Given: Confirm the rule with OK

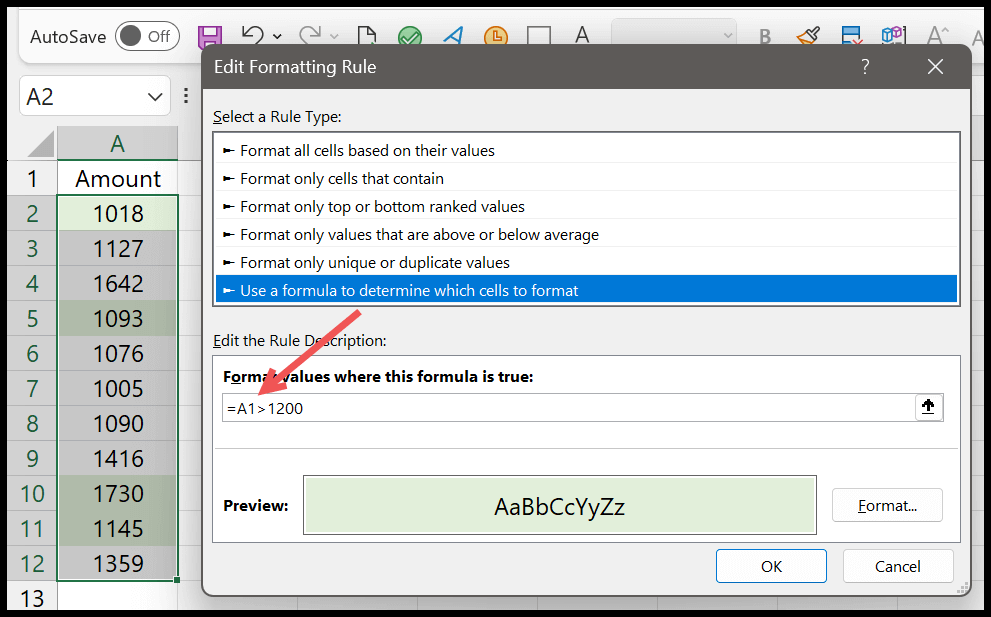Looking at the screenshot, I should point(770,566).
